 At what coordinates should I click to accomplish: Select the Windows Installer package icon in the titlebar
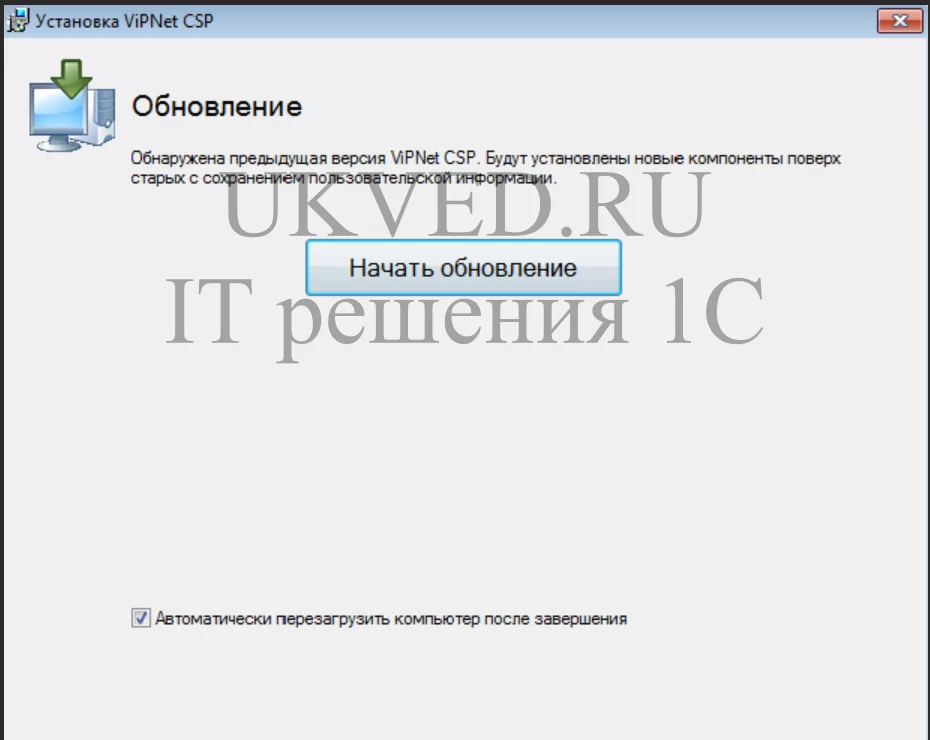[x=18, y=20]
